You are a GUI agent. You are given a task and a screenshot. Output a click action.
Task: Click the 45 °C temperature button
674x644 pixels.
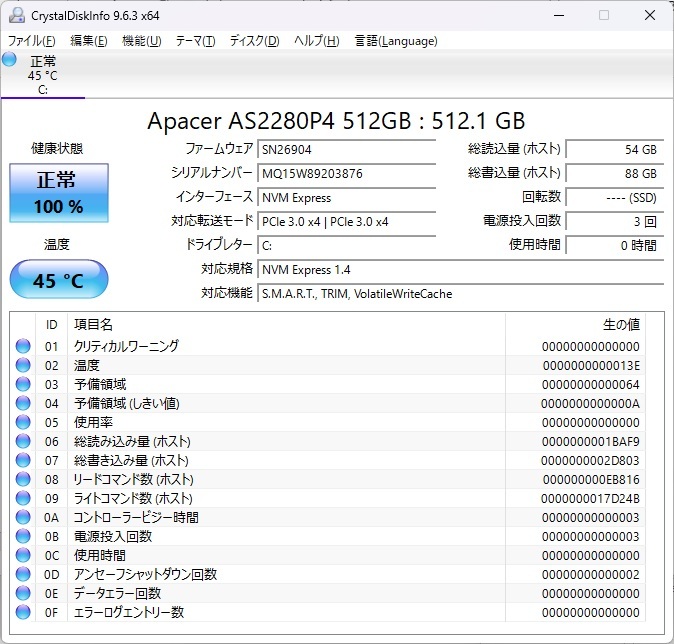coord(59,279)
